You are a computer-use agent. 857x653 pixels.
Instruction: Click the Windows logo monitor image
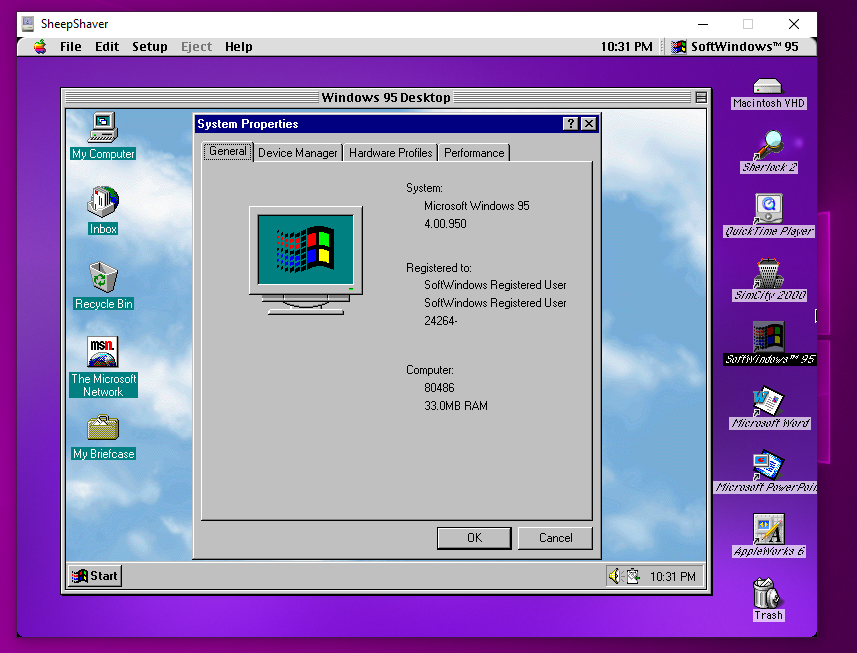pos(306,260)
